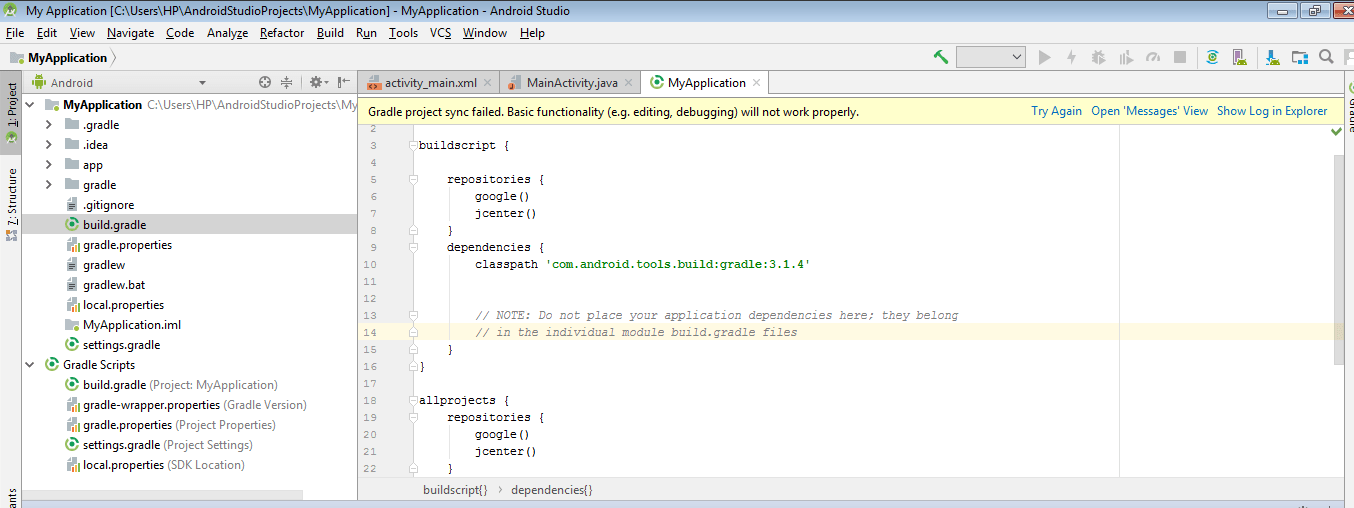Open settings.gradle (Project Settings)
Image resolution: width=1354 pixels, height=508 pixels.
167,445
